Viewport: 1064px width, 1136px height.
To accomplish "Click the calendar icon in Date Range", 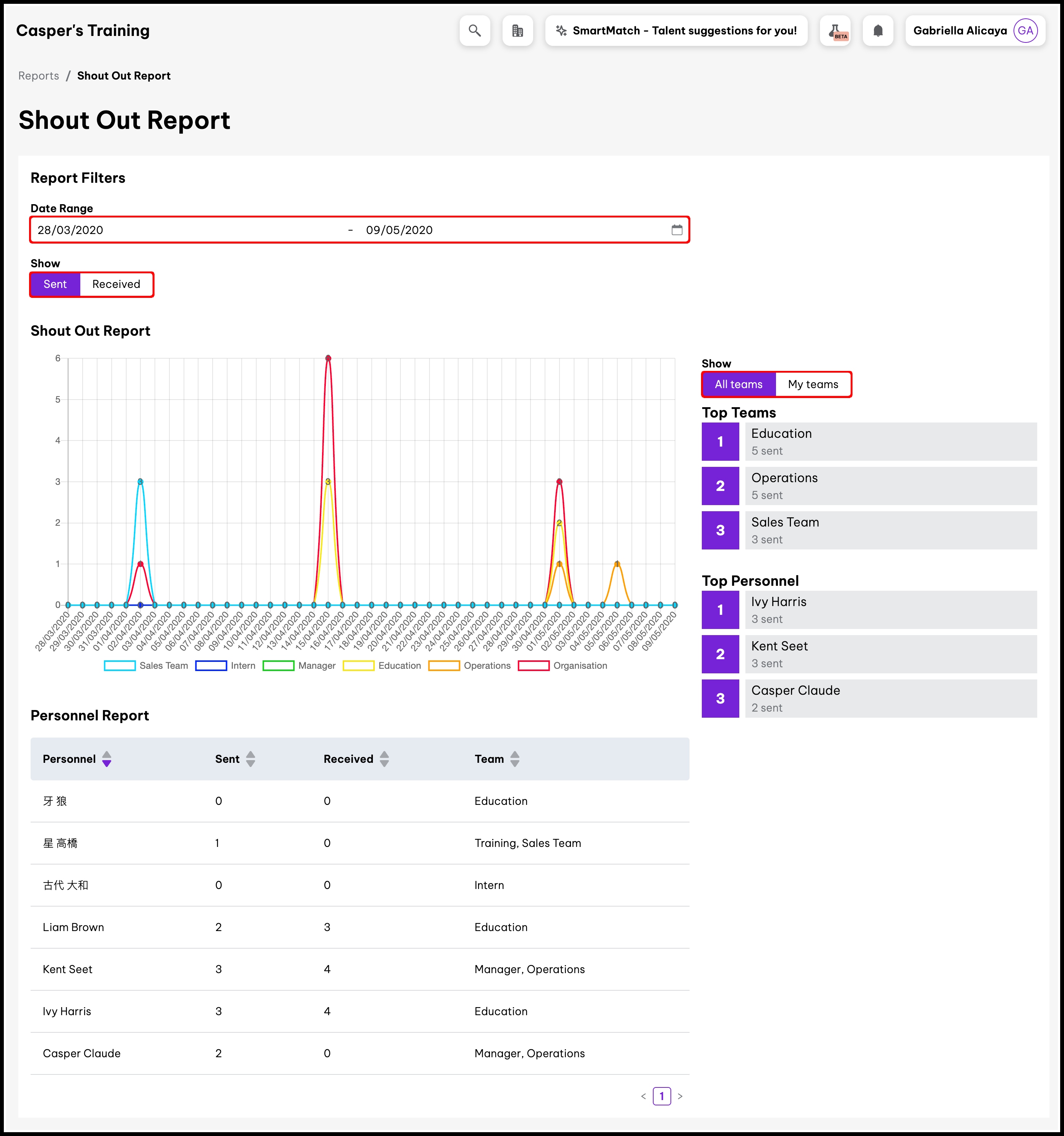I will point(677,230).
